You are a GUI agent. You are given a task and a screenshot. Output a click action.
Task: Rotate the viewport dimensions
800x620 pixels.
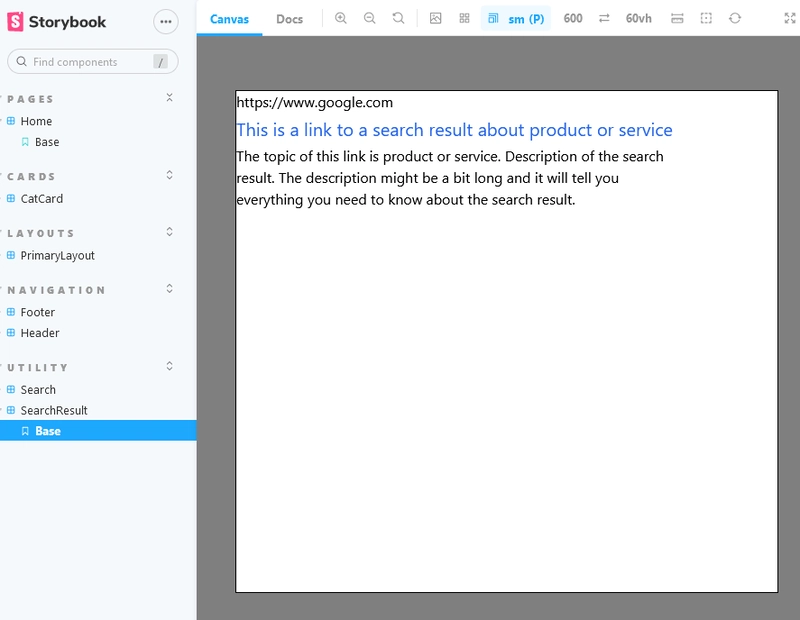point(604,18)
